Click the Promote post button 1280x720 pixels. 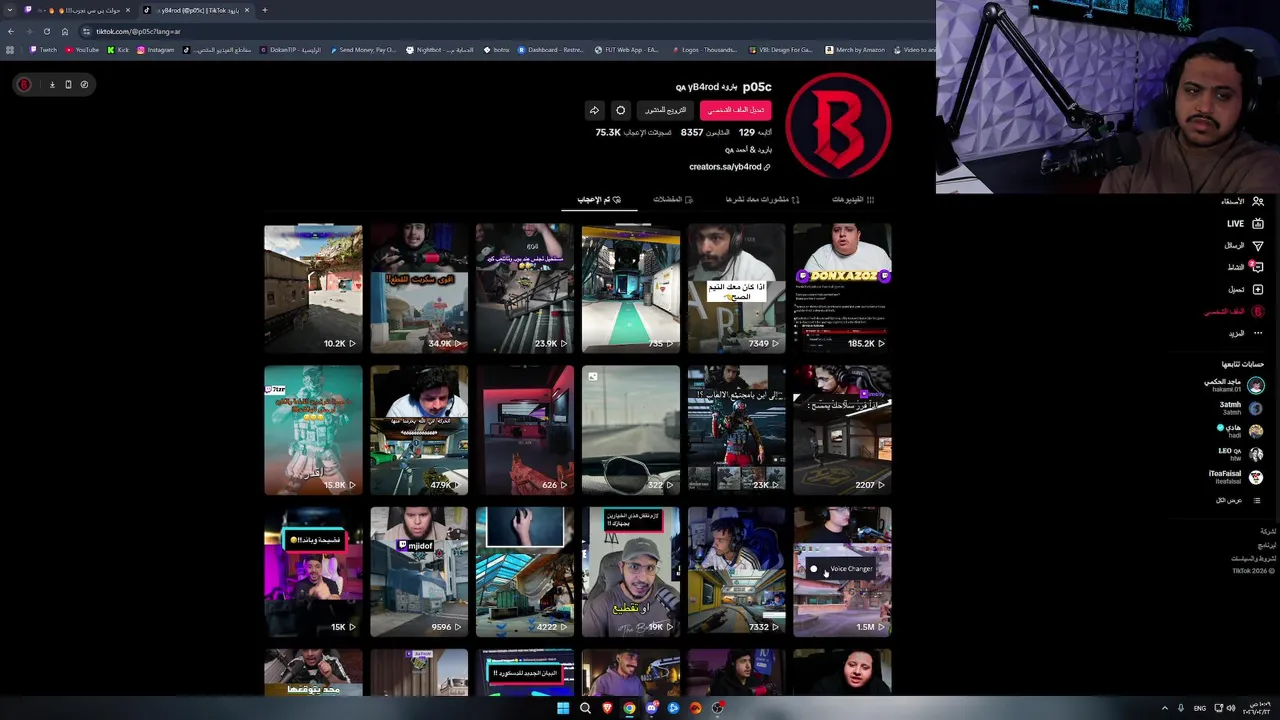point(666,110)
